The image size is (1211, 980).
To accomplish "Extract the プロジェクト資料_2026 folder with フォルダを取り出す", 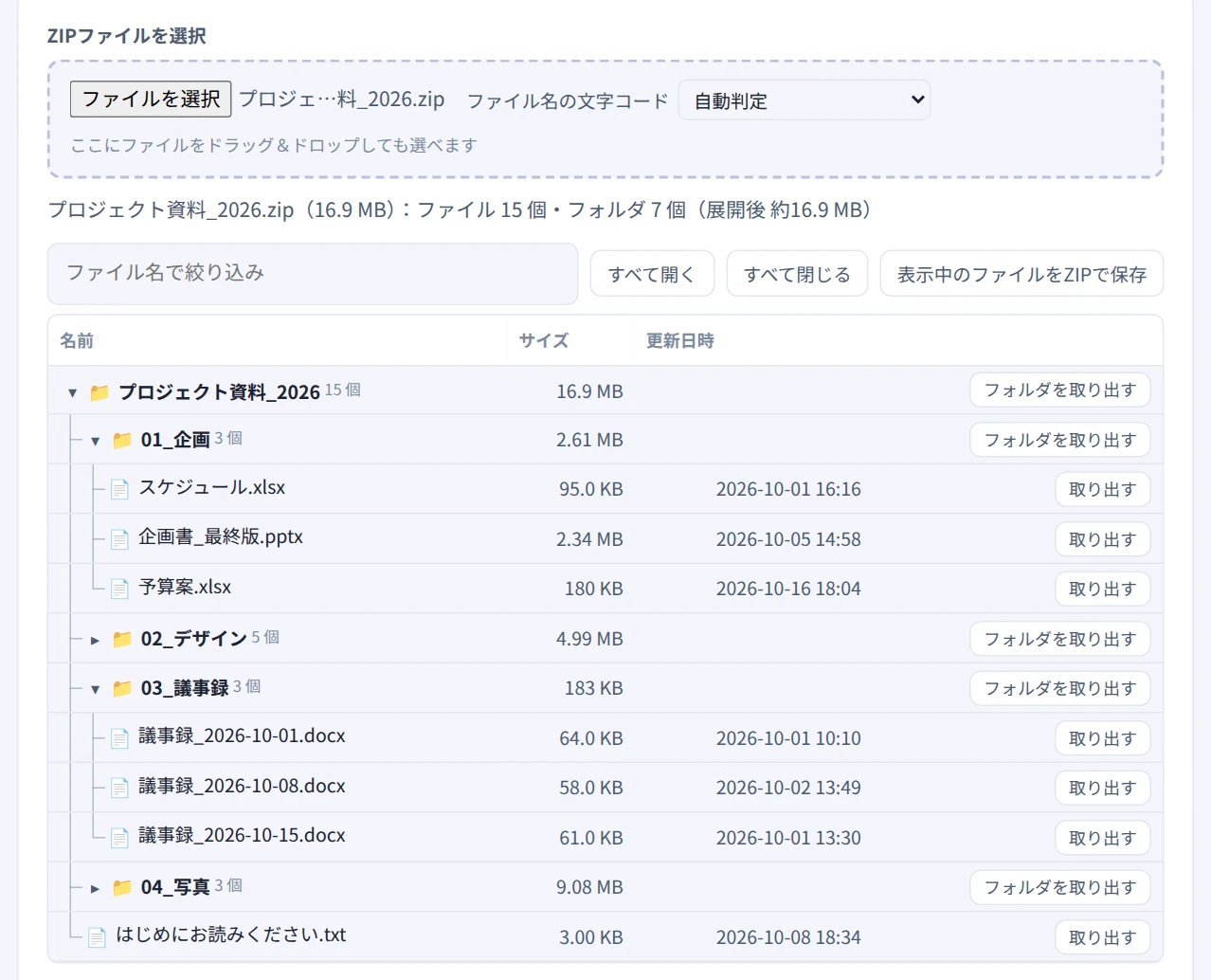I will tap(1059, 390).
